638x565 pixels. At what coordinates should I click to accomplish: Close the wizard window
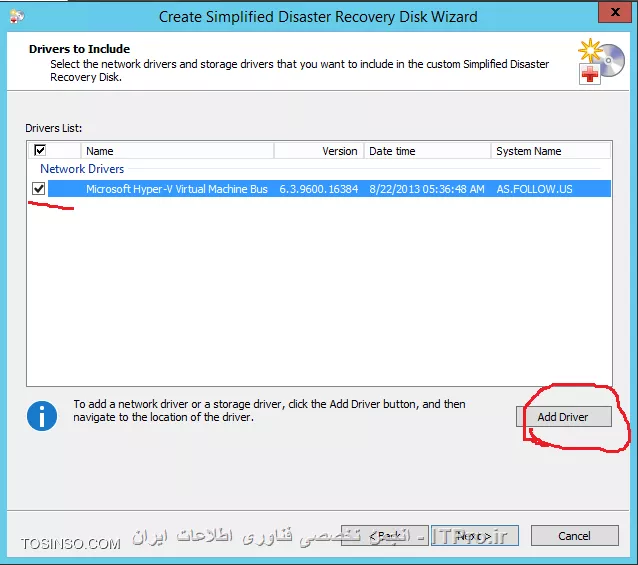615,12
